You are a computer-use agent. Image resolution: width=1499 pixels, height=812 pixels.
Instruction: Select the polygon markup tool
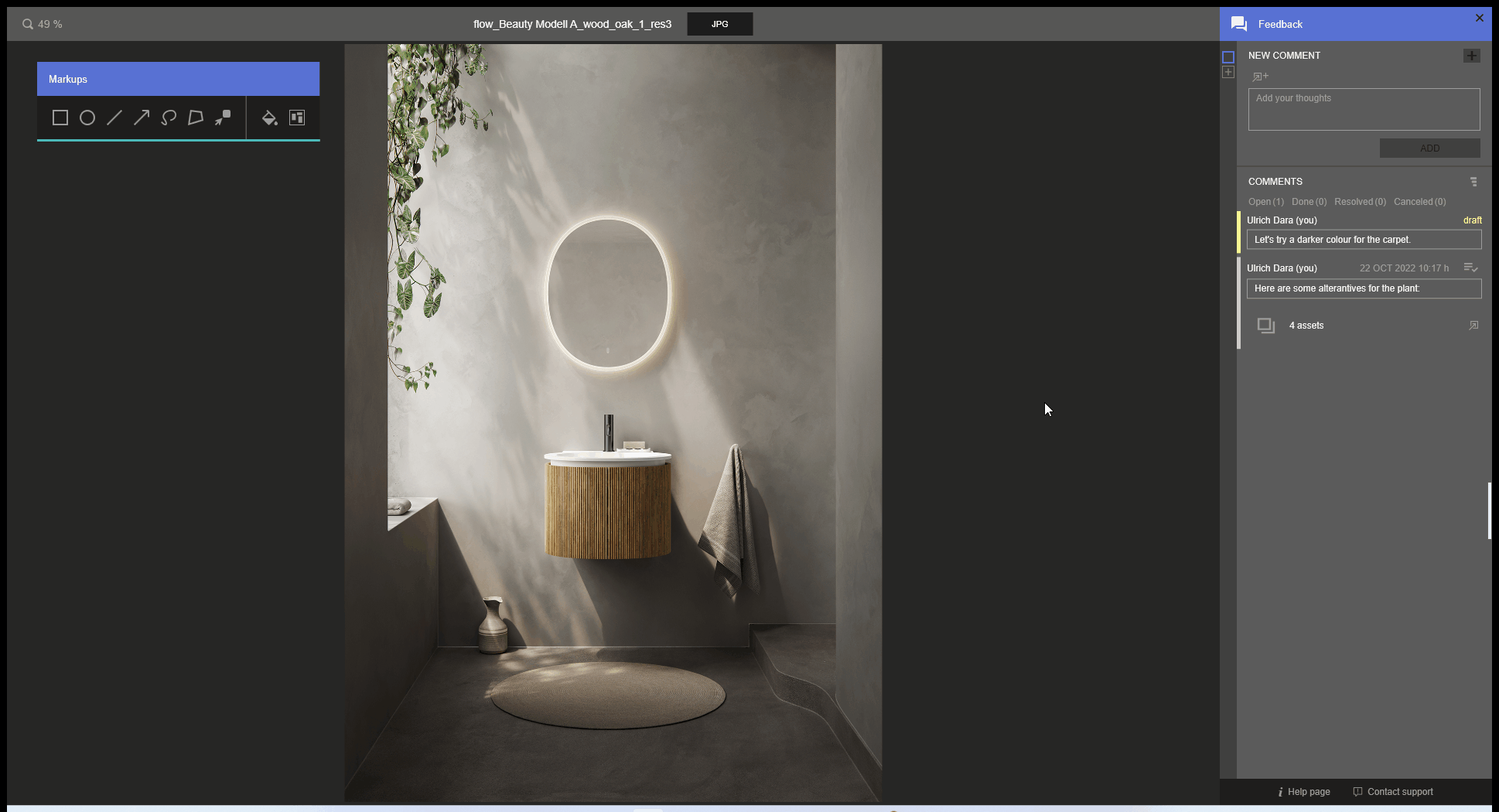pyautogui.click(x=196, y=118)
